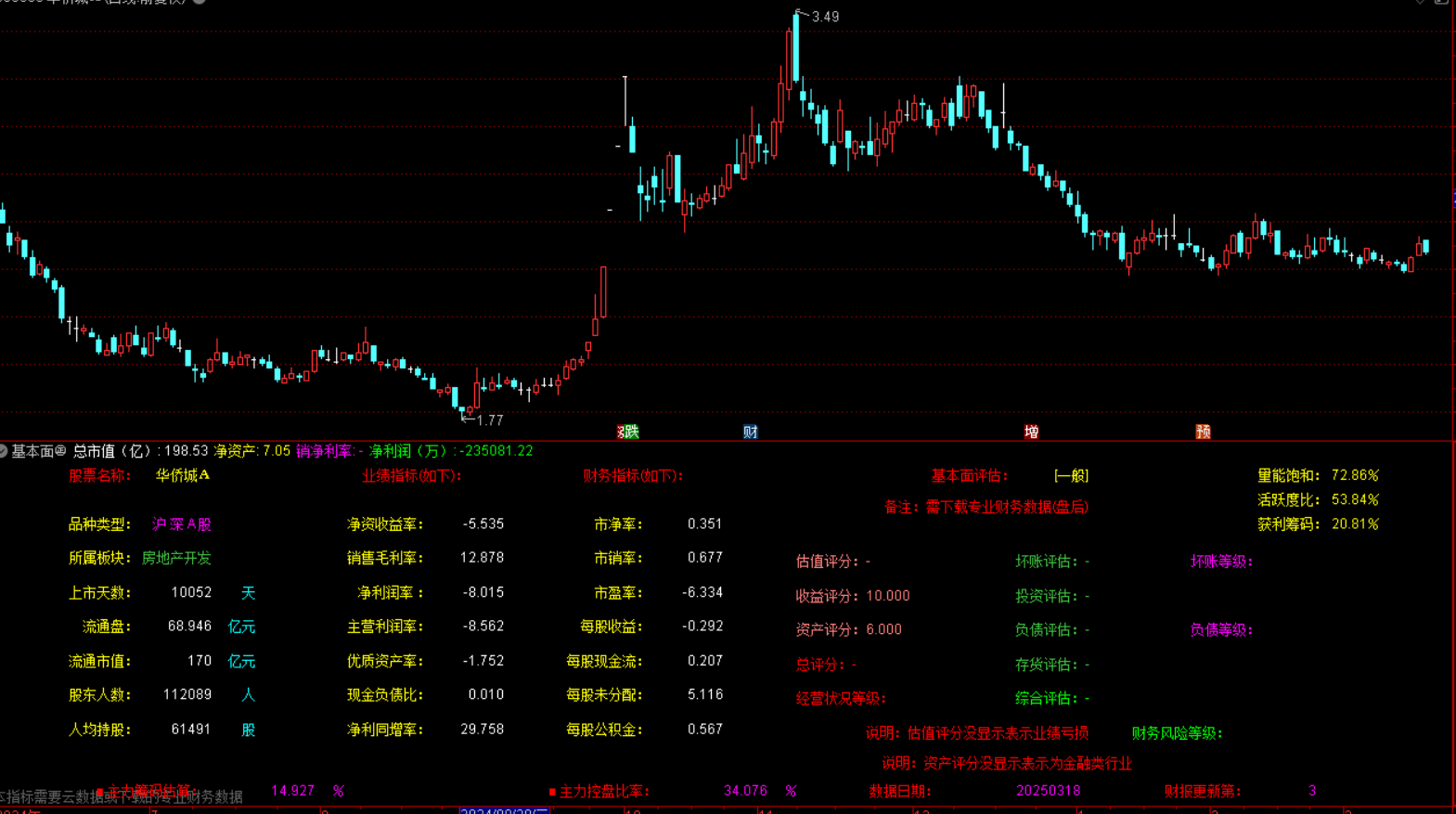The image size is (1456, 814).
Task: Click the 市盈率 value -6.334
Action: 702,592
